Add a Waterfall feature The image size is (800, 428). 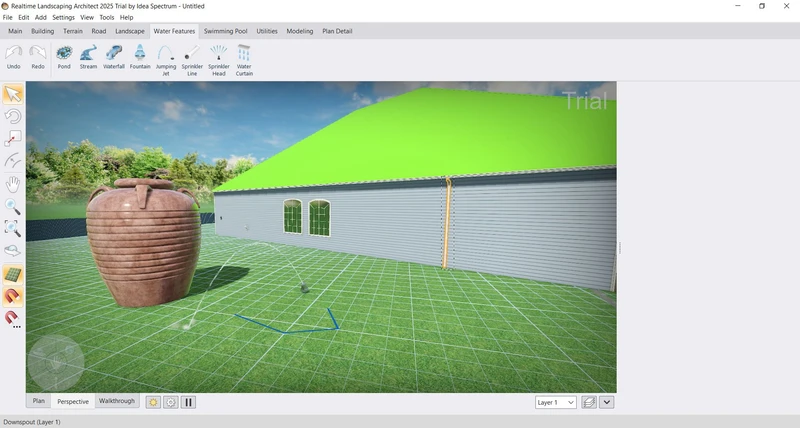(114, 57)
